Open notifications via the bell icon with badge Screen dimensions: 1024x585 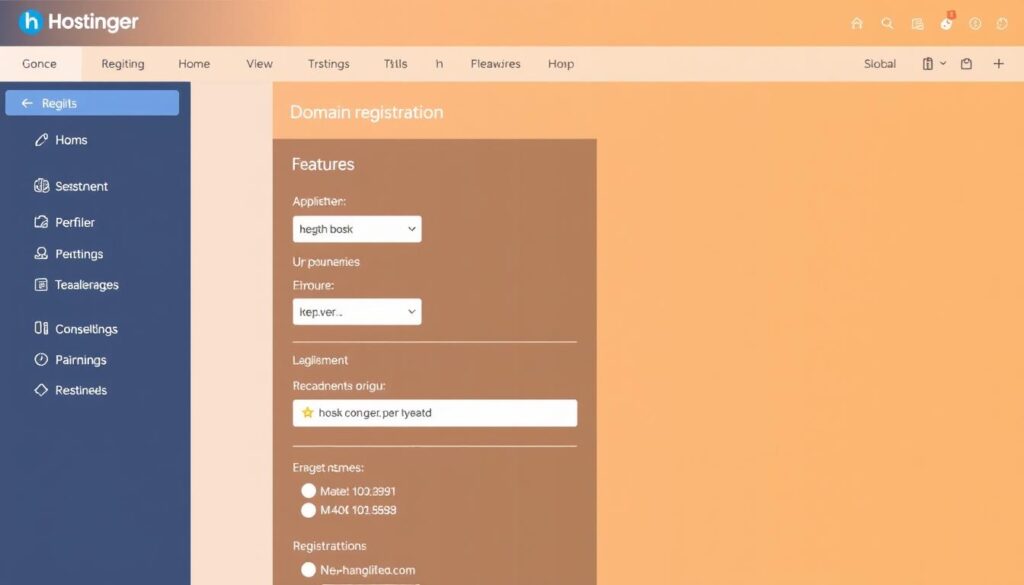(x=944, y=23)
